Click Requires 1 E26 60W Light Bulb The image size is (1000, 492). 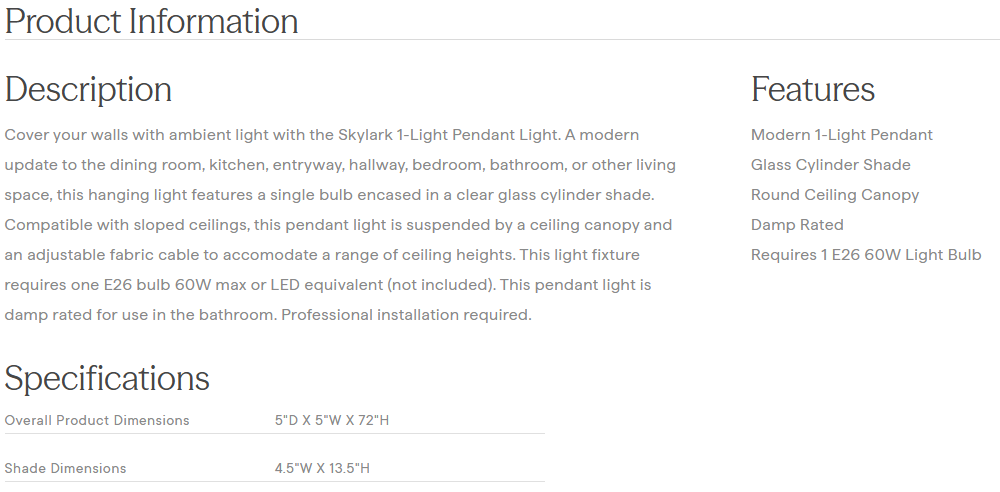866,255
